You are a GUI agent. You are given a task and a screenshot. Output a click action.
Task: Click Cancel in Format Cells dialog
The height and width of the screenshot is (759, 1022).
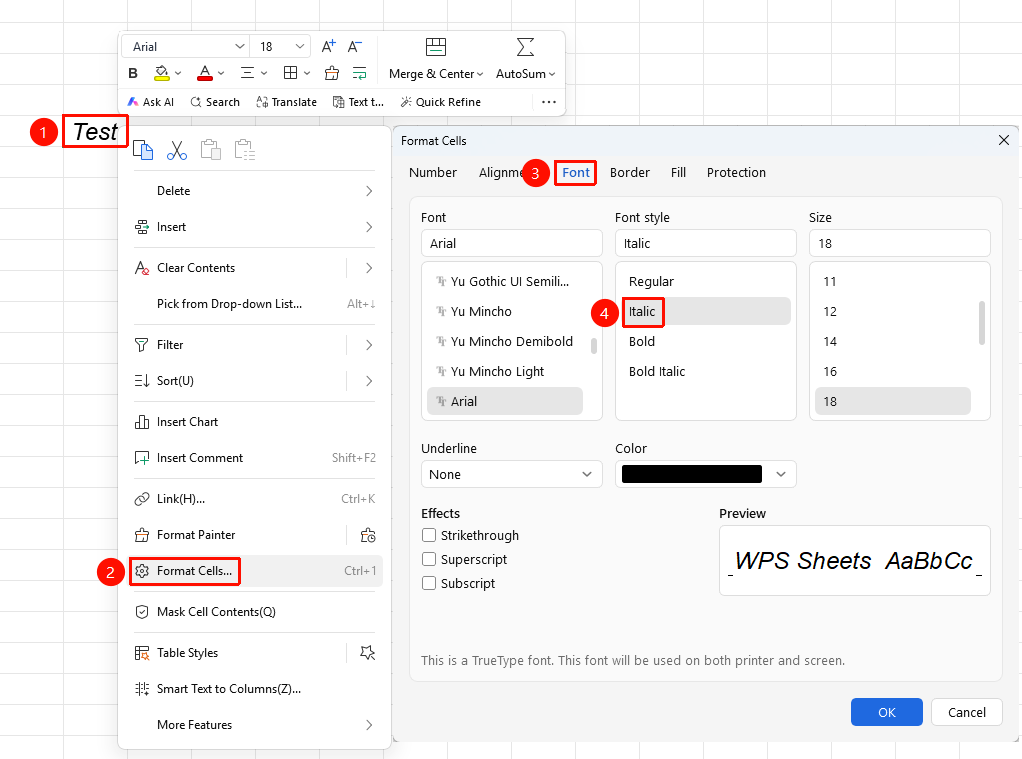(x=967, y=712)
